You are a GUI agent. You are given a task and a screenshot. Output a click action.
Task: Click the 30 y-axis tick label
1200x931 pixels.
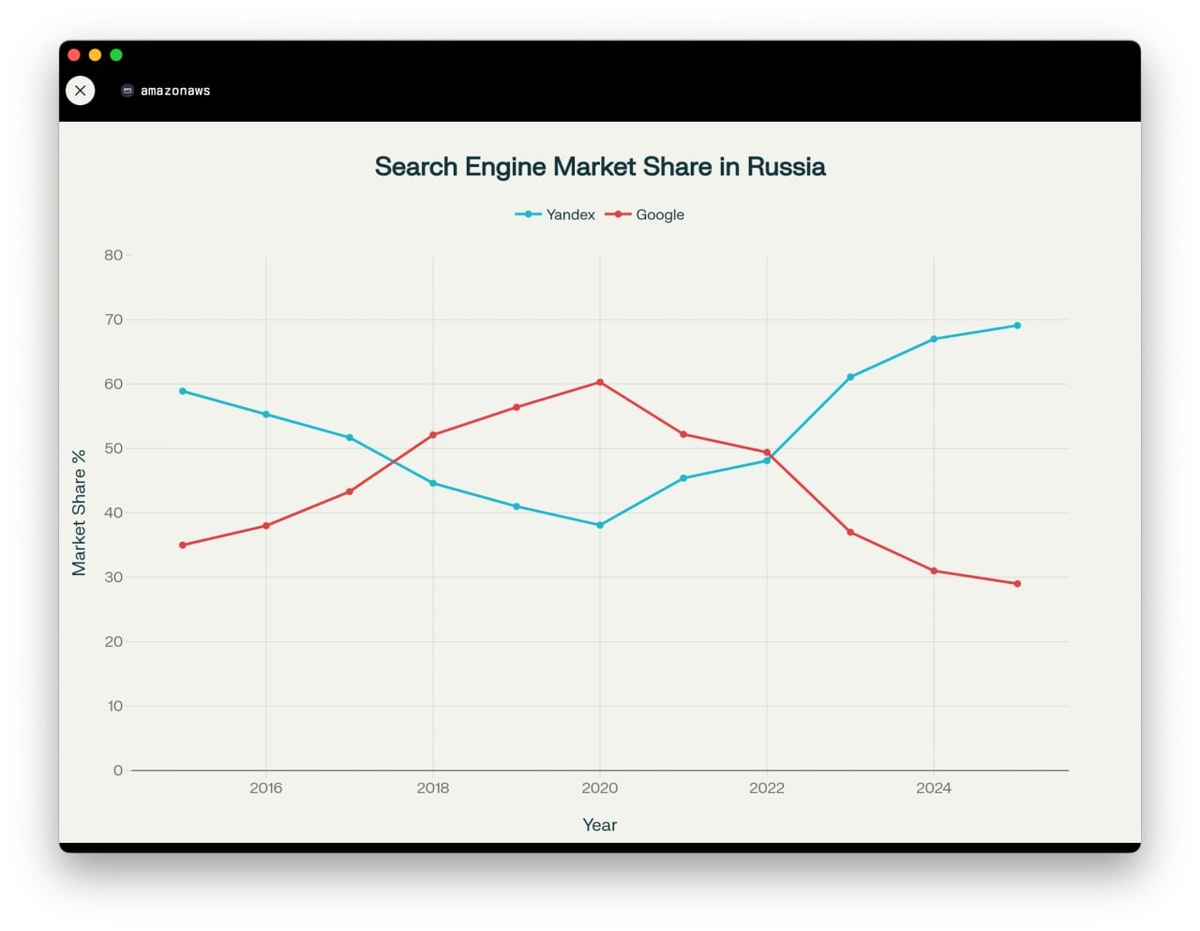point(113,577)
